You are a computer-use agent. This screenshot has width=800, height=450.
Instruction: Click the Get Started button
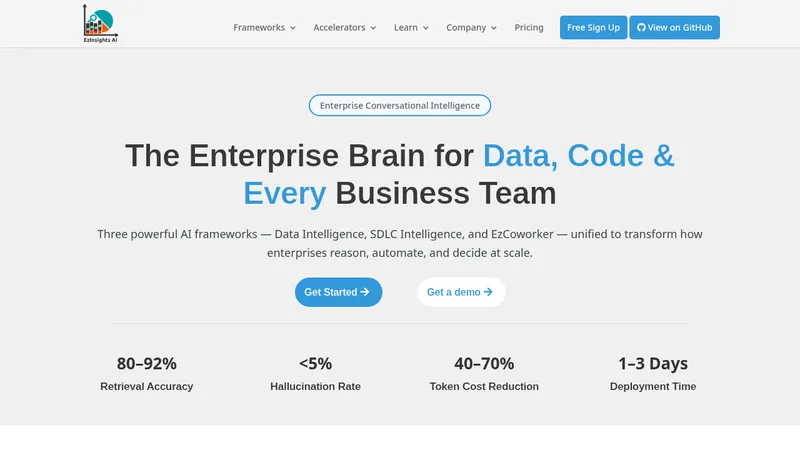click(338, 292)
